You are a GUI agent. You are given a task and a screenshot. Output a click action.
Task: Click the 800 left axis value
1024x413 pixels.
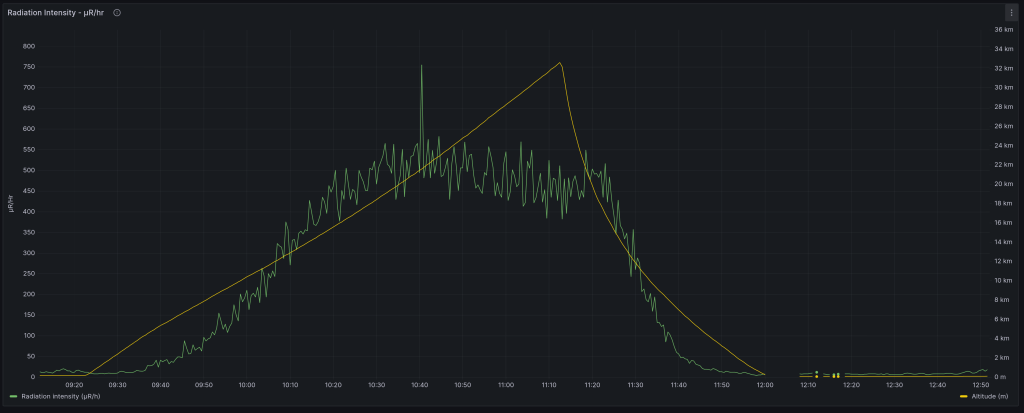click(x=29, y=46)
